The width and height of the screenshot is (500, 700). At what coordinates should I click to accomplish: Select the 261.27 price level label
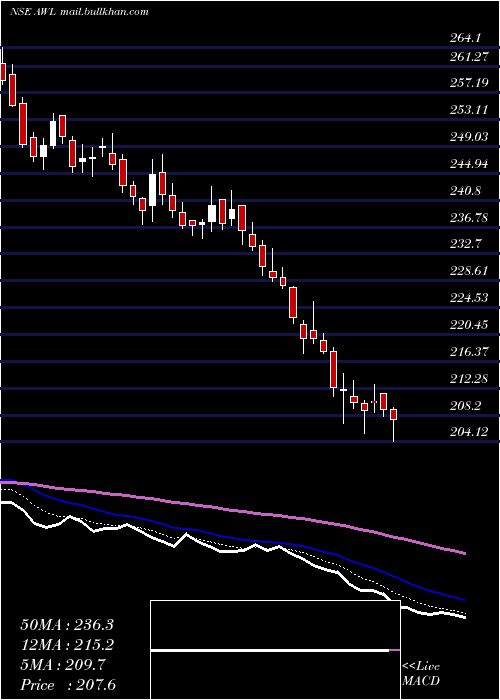(469, 57)
